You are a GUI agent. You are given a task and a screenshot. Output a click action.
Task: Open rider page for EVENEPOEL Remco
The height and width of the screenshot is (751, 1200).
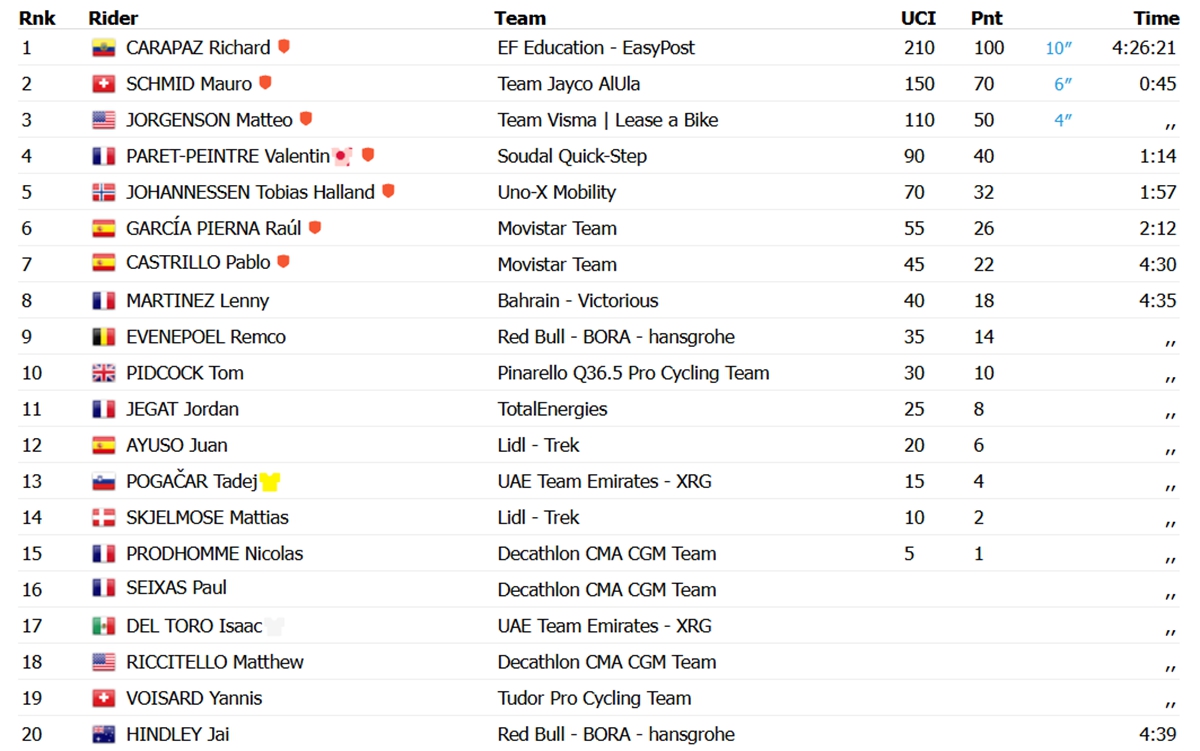pos(206,337)
